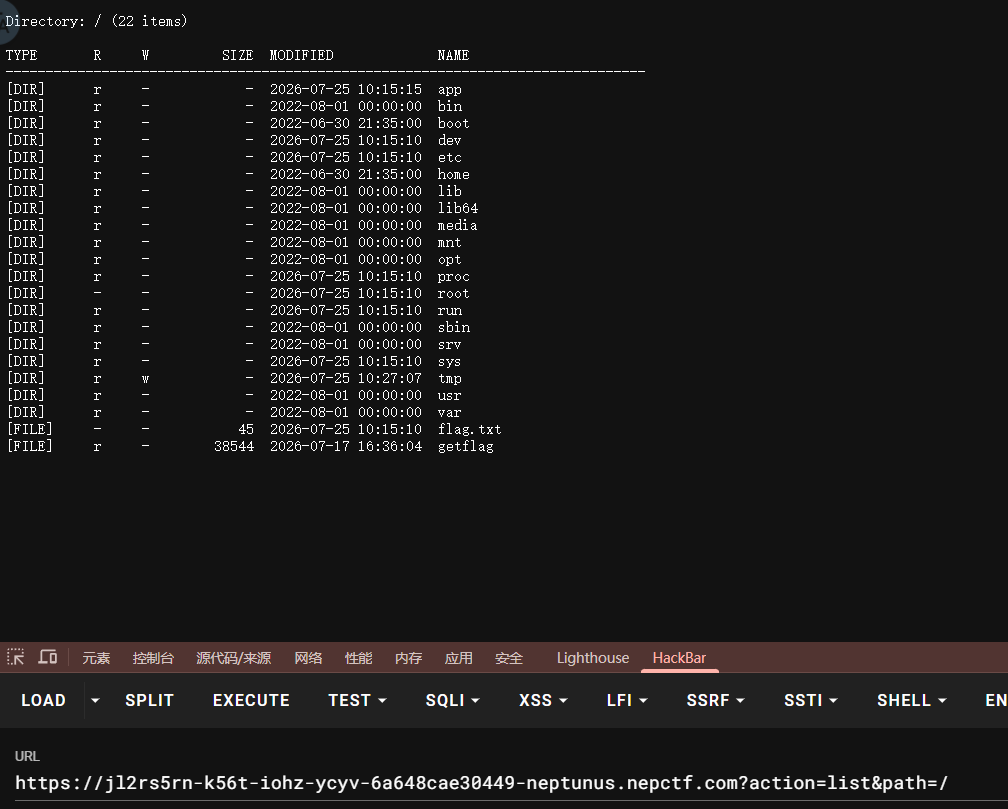
Task: Open the LFI dropdown menu
Action: click(627, 700)
